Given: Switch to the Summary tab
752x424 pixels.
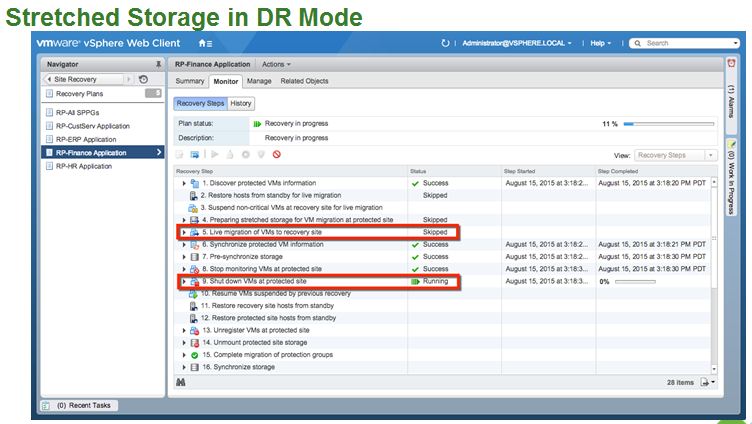Looking at the screenshot, I should coord(190,81).
